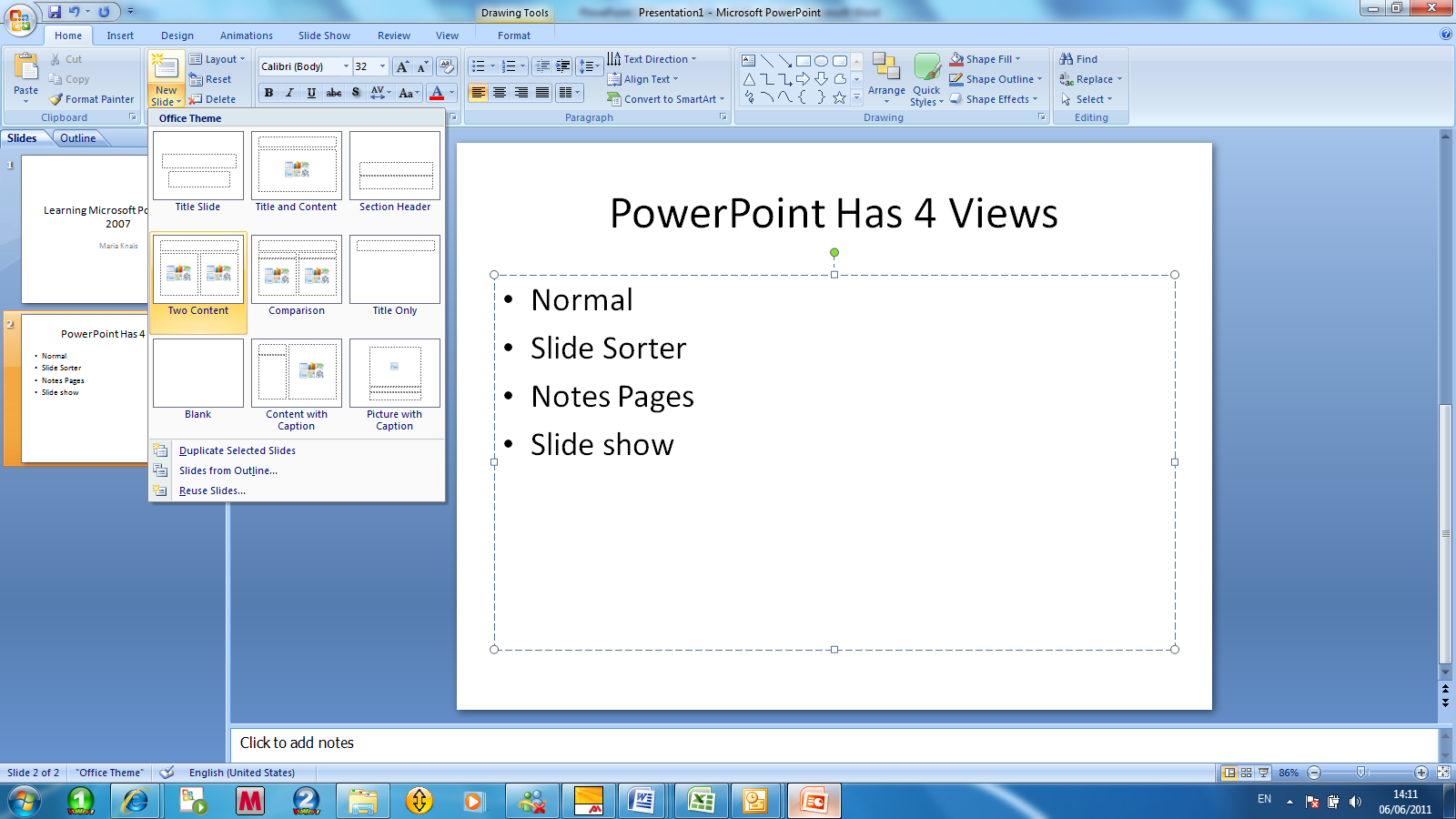Screen dimensions: 1456x819
Task: Click the Cut button
Action: coord(66,59)
